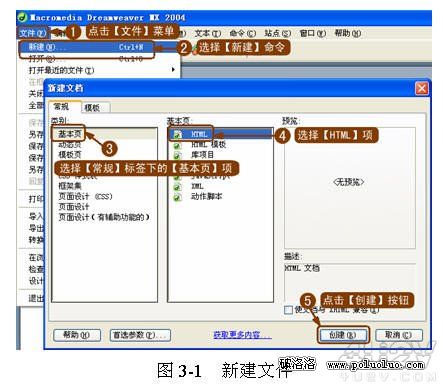Click the HTML 模板 document icon
This screenshot has height=384, width=443.
(x=177, y=145)
